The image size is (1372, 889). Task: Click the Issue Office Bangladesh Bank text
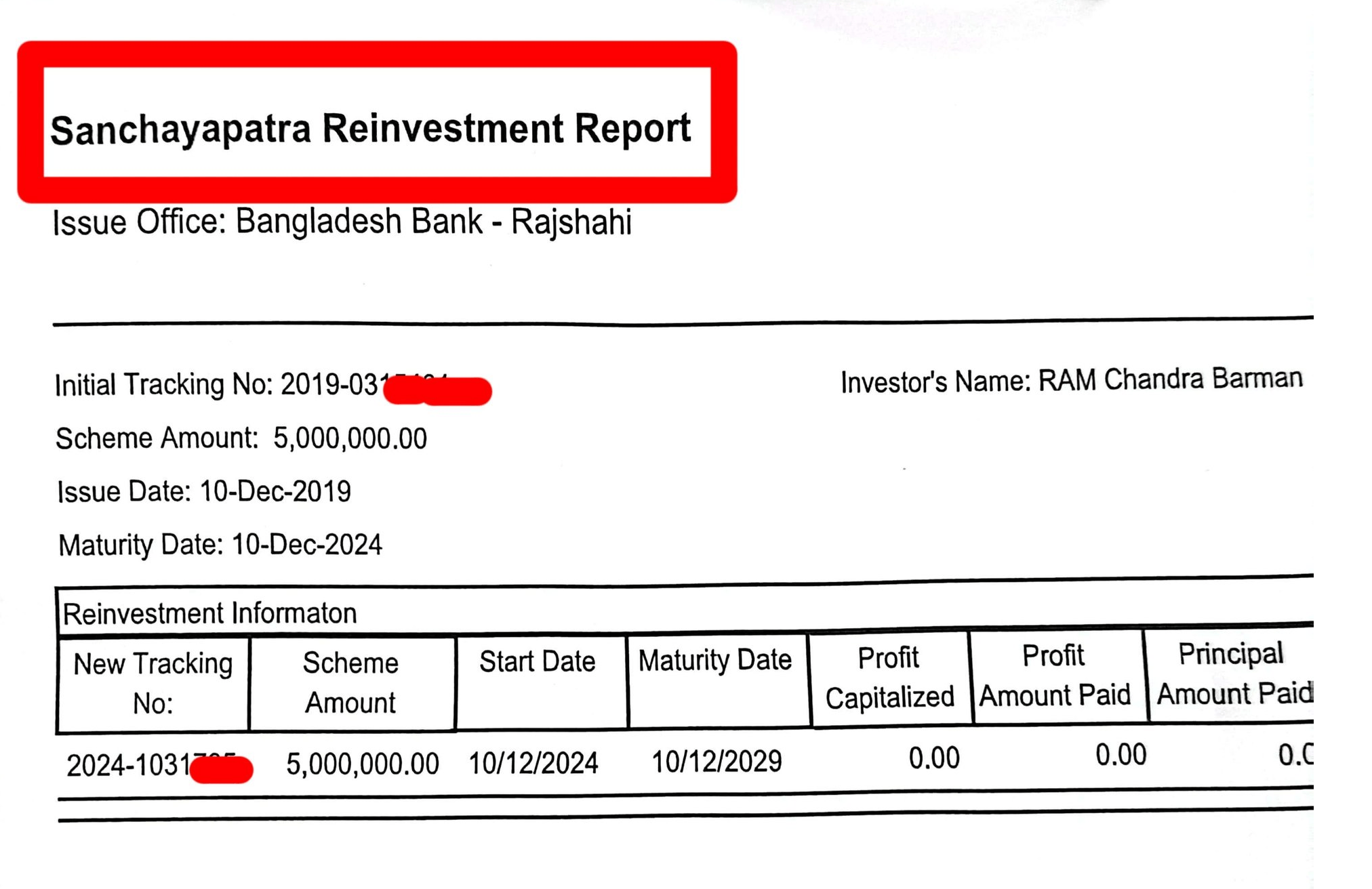(x=342, y=222)
